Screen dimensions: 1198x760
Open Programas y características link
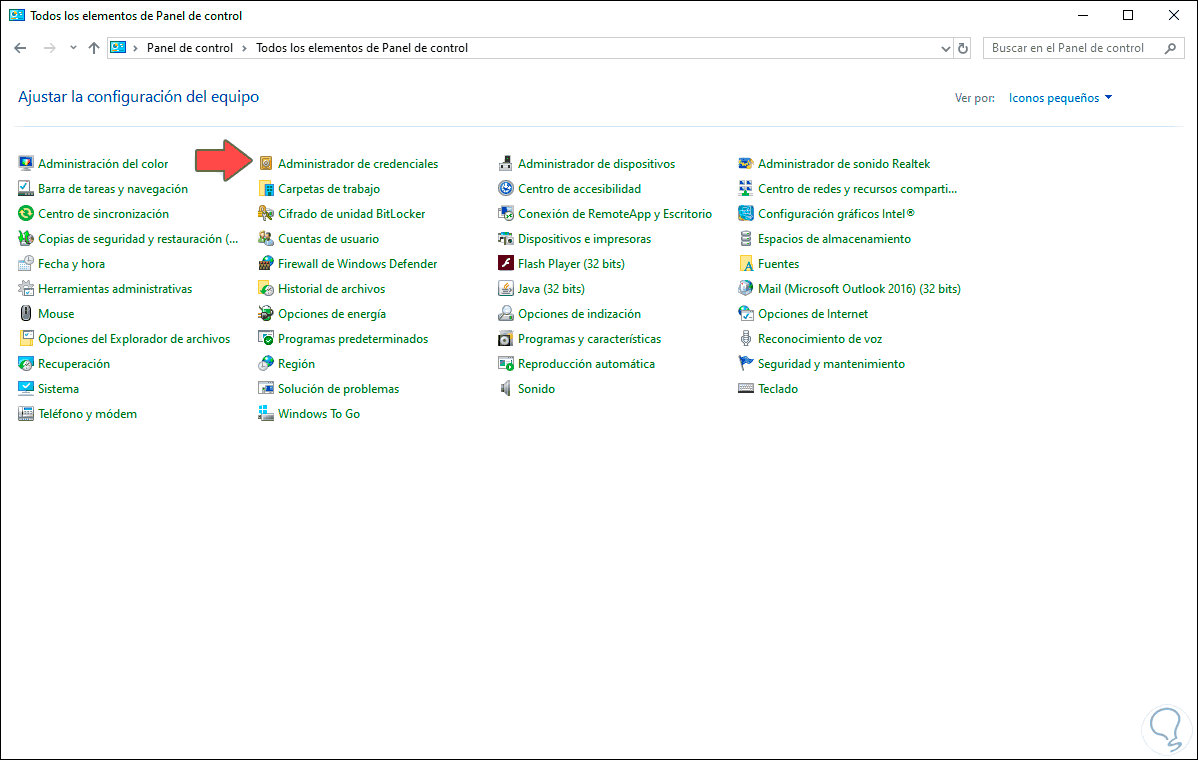[590, 339]
